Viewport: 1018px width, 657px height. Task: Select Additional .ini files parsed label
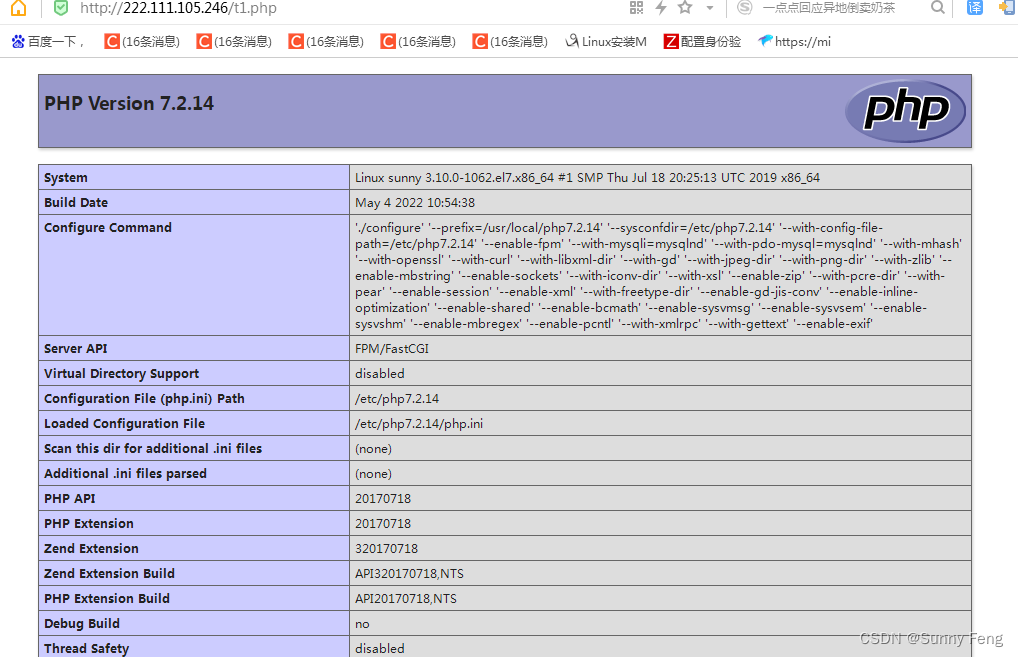pyautogui.click(x=125, y=474)
